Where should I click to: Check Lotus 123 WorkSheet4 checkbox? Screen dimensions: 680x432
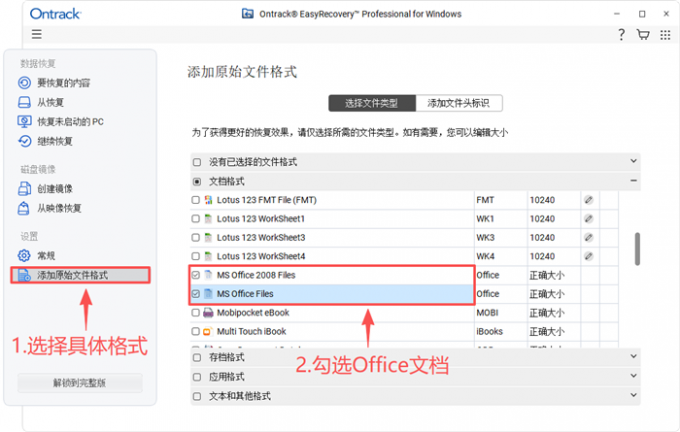point(196,256)
